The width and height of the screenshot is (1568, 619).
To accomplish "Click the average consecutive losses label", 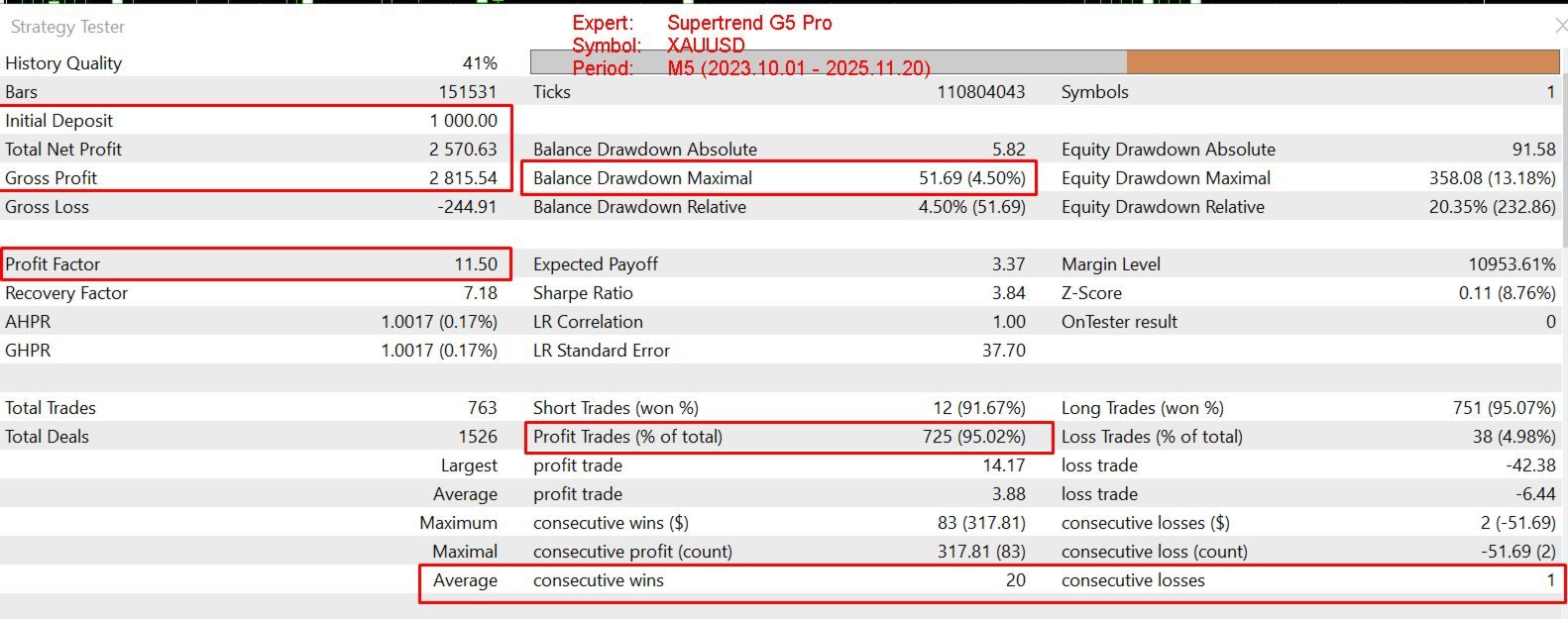I will pyautogui.click(x=1133, y=580).
